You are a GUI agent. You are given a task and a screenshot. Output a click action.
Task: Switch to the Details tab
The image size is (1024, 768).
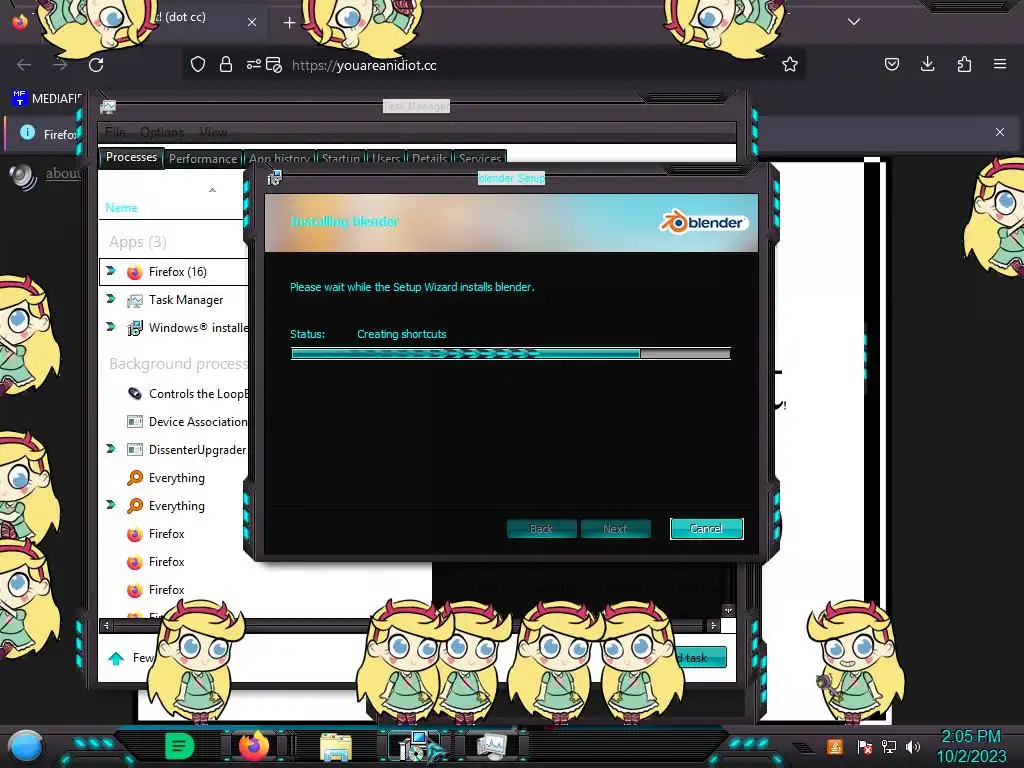[x=430, y=159]
